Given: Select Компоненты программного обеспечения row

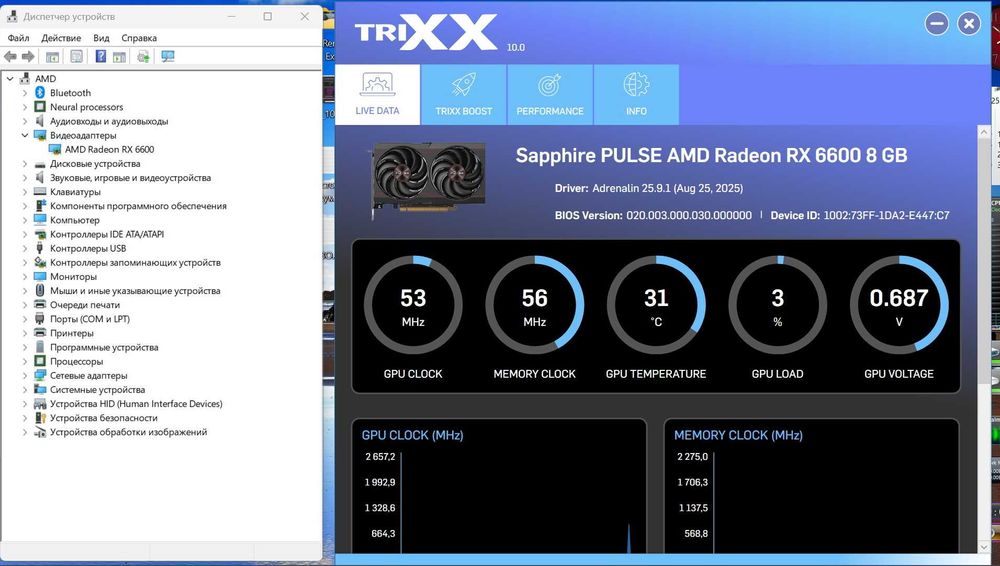Looking at the screenshot, I should click(x=138, y=205).
